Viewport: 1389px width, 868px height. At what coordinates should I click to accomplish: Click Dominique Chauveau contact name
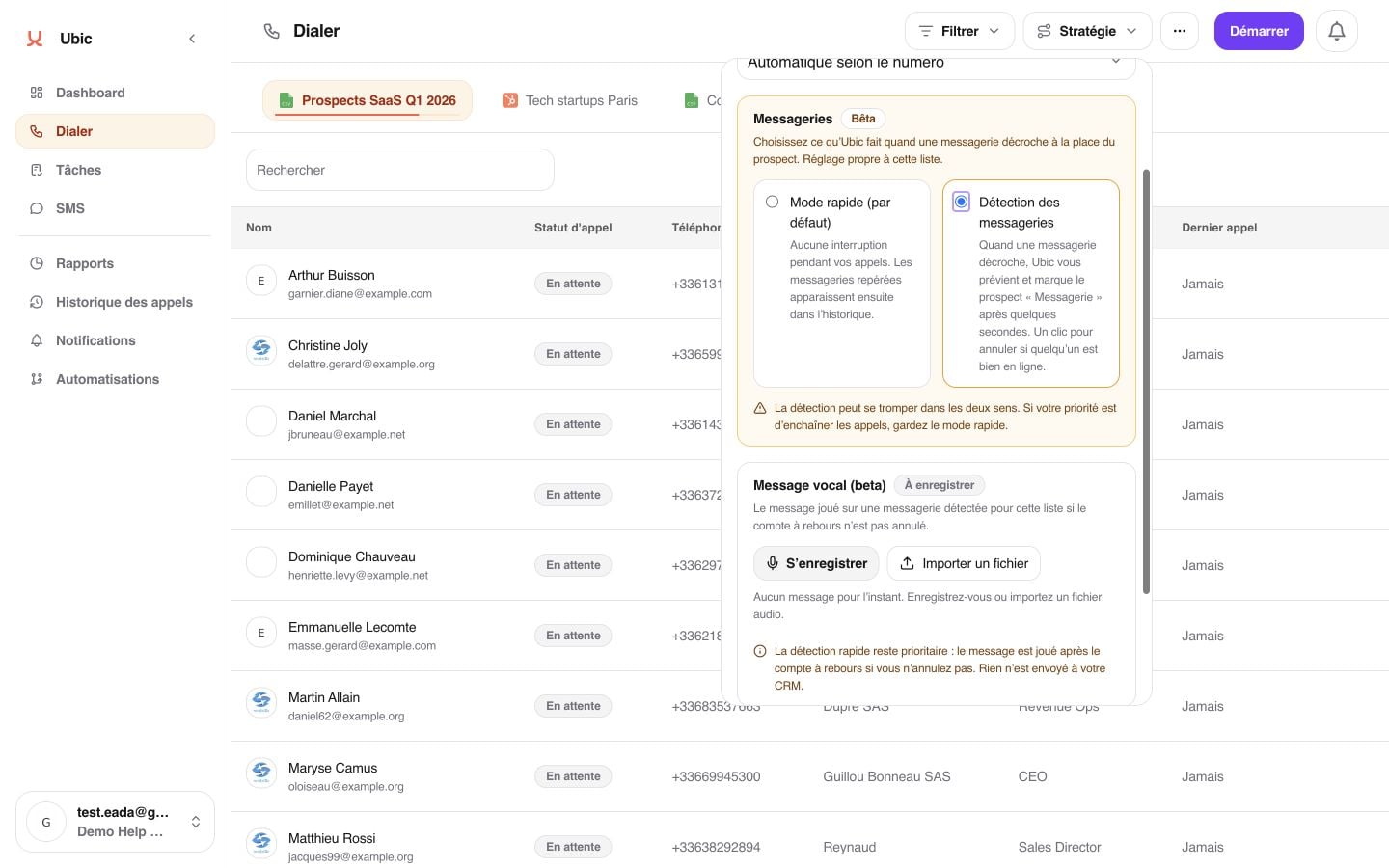click(x=352, y=556)
